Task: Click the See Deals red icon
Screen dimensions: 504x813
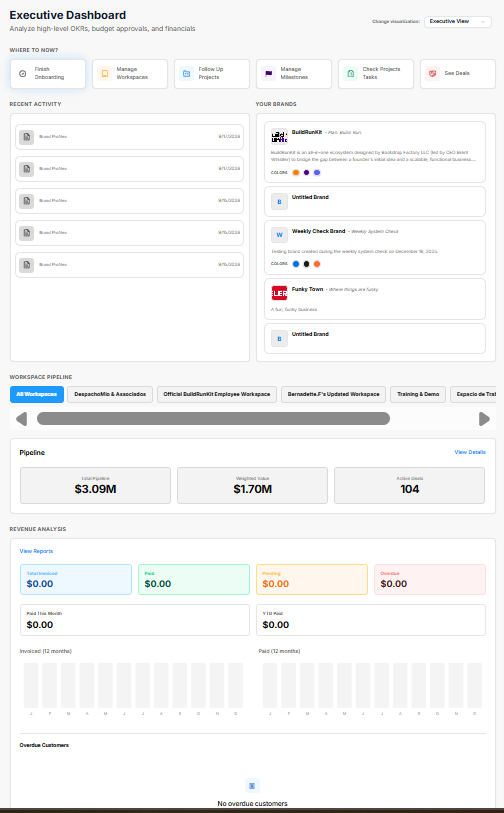Action: [432, 74]
